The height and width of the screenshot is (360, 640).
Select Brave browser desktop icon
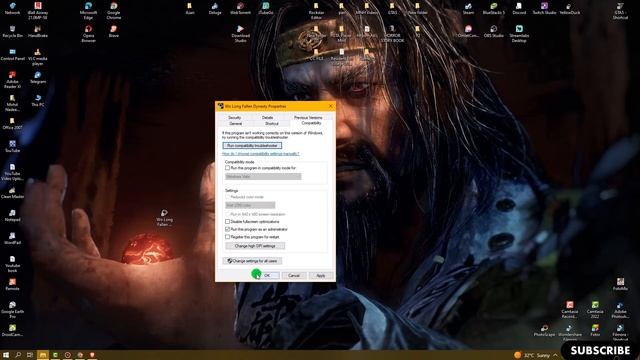(x=113, y=32)
